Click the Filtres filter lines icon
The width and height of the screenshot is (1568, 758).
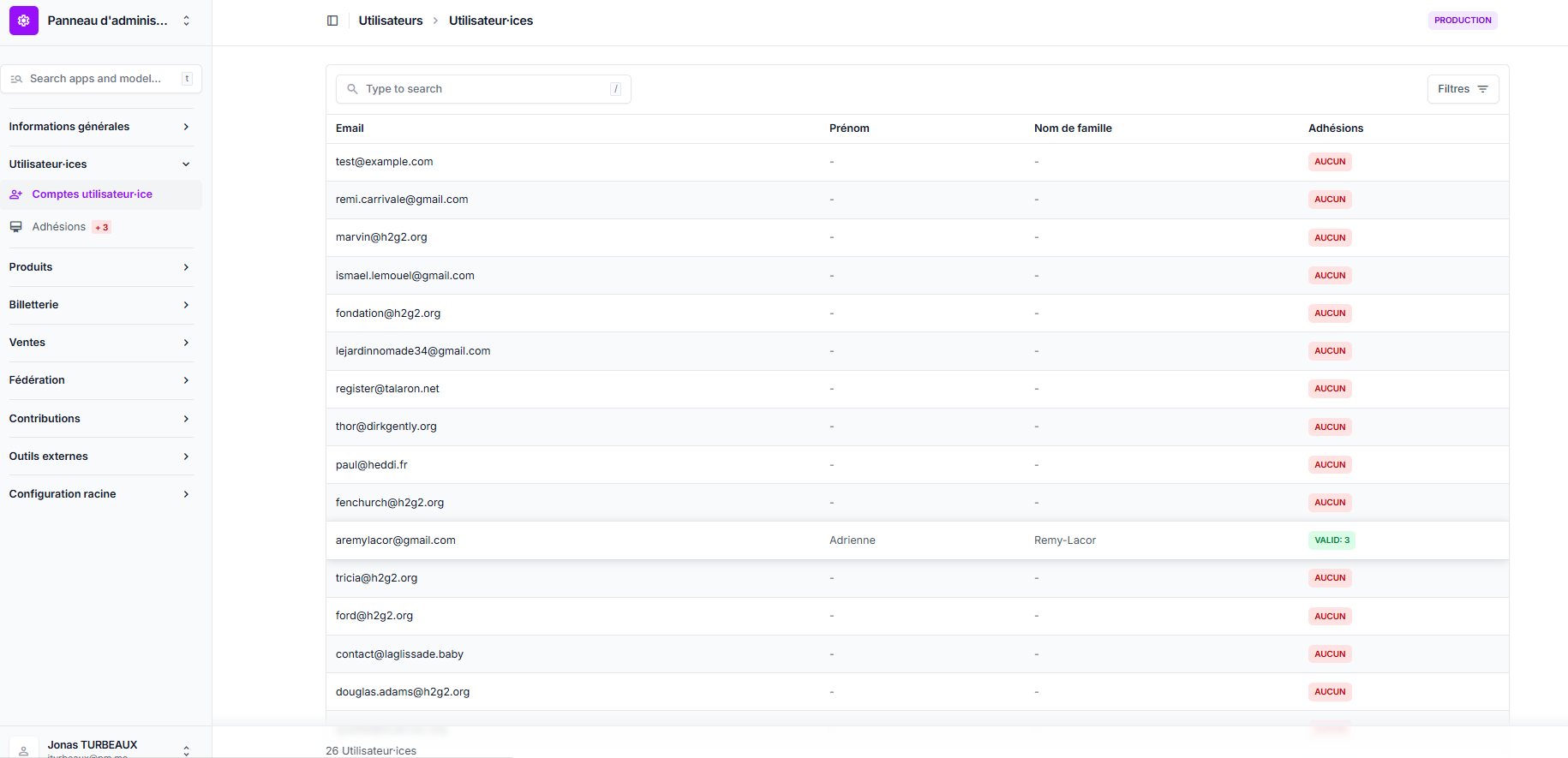[x=1482, y=89]
